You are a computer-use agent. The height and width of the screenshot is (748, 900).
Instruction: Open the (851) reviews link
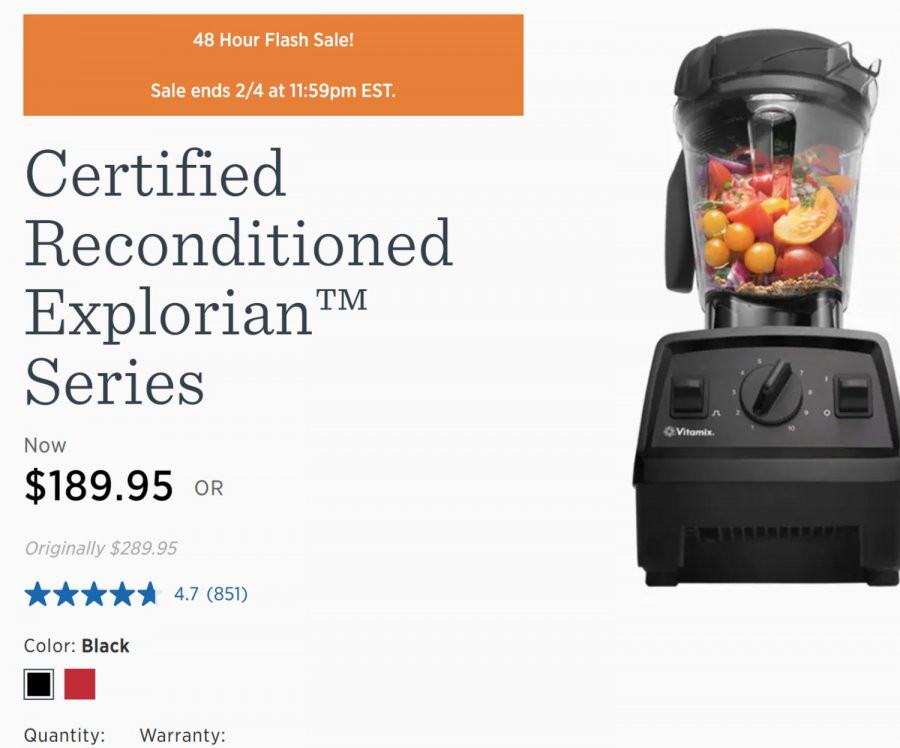227,594
